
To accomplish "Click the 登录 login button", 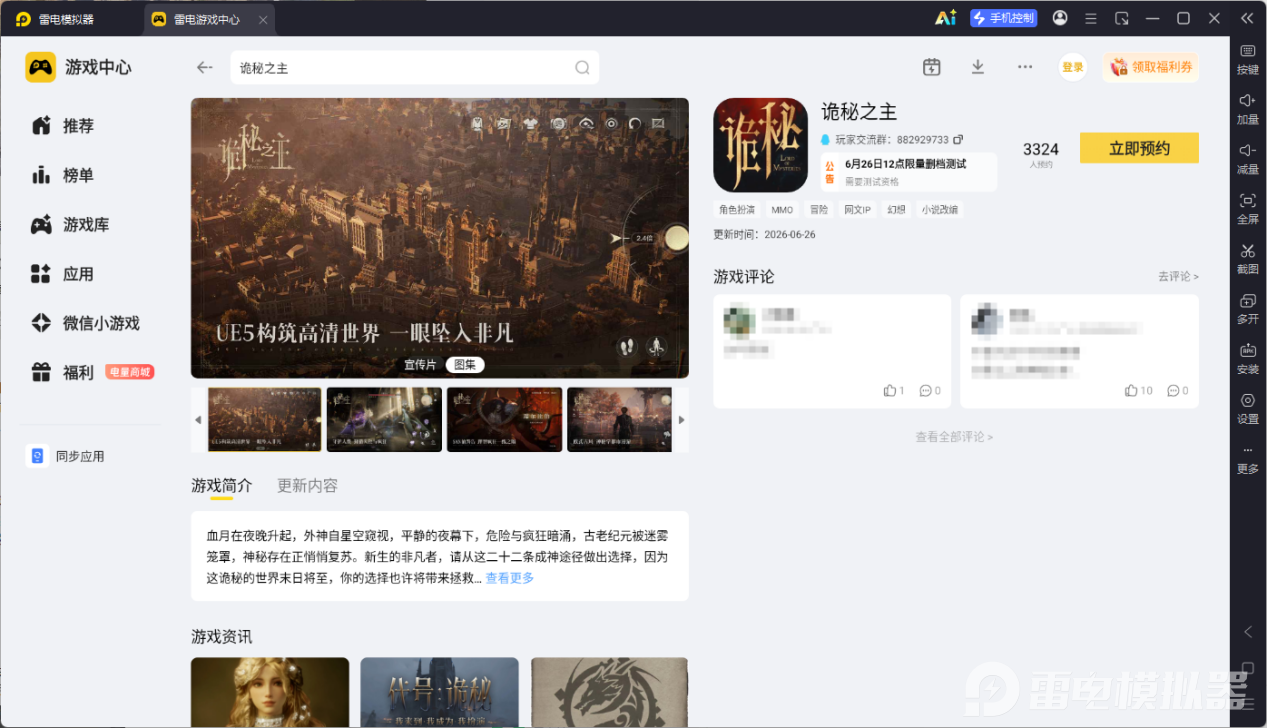I will coord(1072,67).
